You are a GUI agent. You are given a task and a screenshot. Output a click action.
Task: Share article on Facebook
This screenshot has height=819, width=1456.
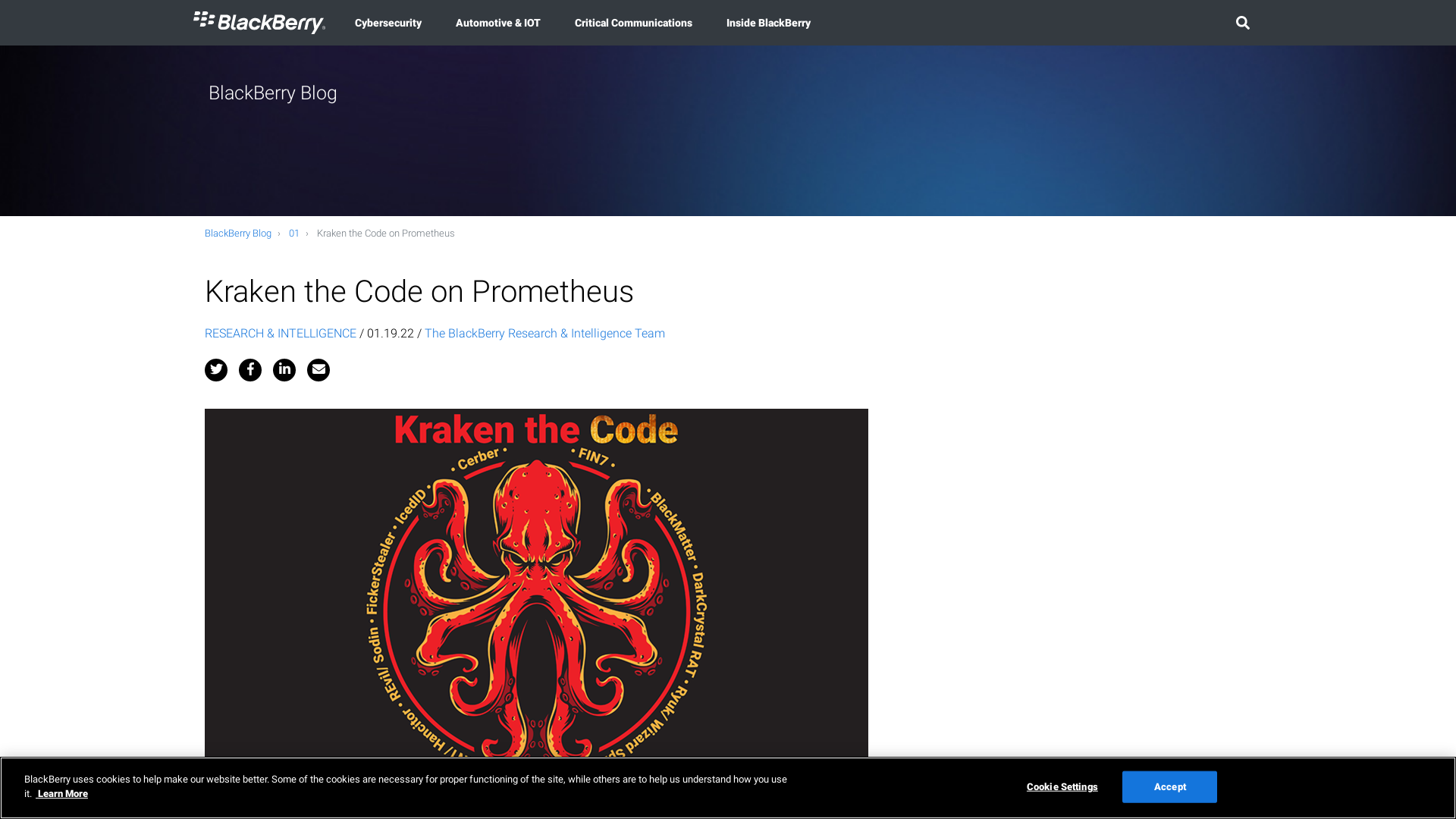pos(250,370)
